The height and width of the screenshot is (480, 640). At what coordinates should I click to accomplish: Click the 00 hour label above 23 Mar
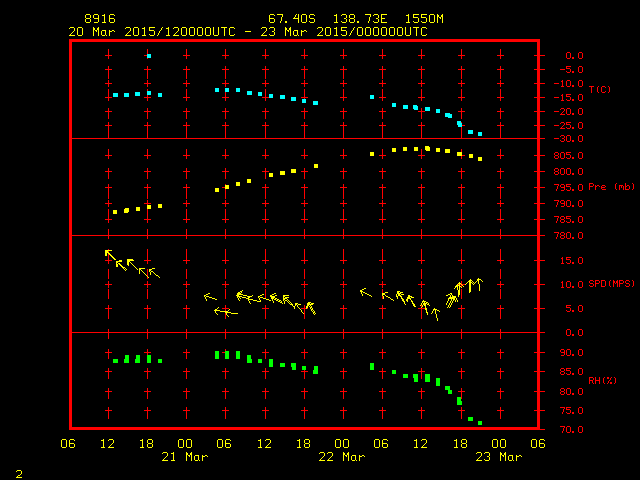[x=499, y=444]
